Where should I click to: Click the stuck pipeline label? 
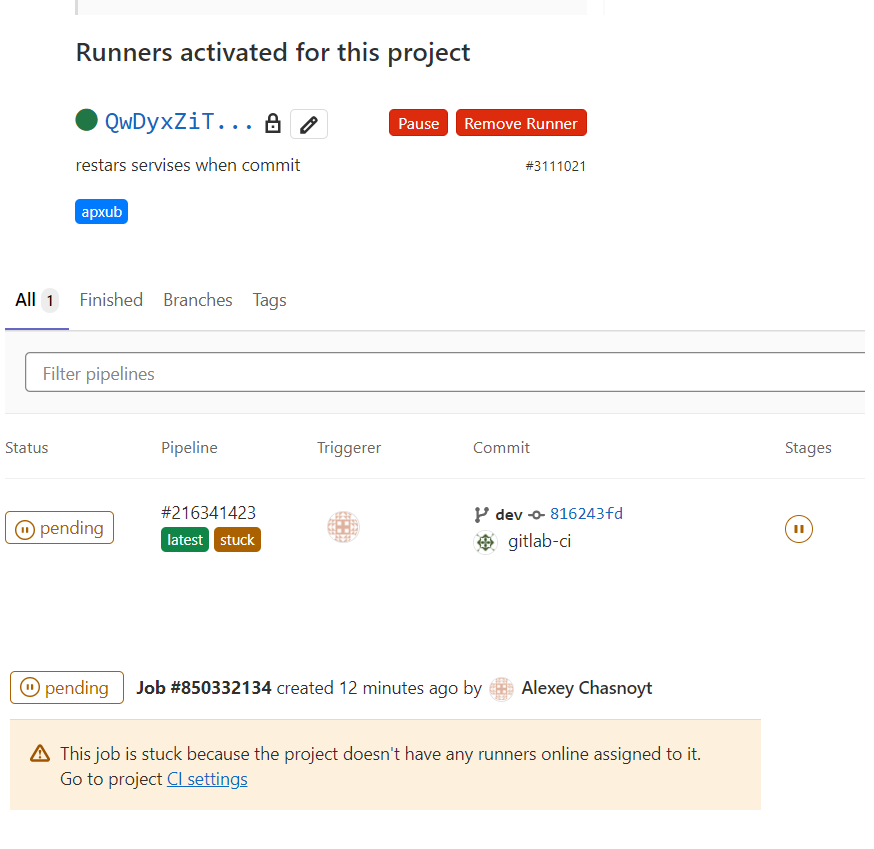(237, 540)
